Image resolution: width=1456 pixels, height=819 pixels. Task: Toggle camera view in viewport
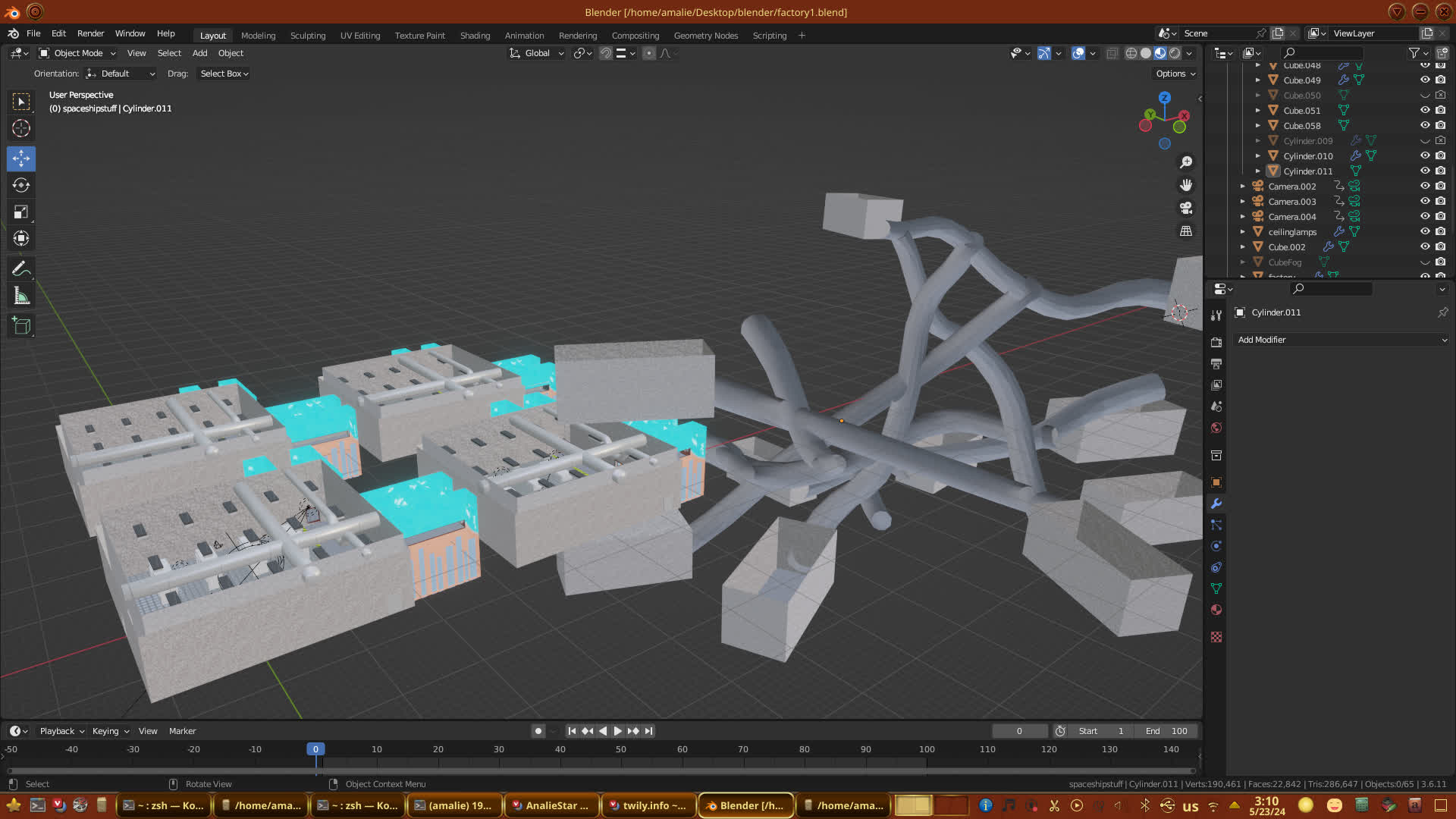pos(1186,208)
